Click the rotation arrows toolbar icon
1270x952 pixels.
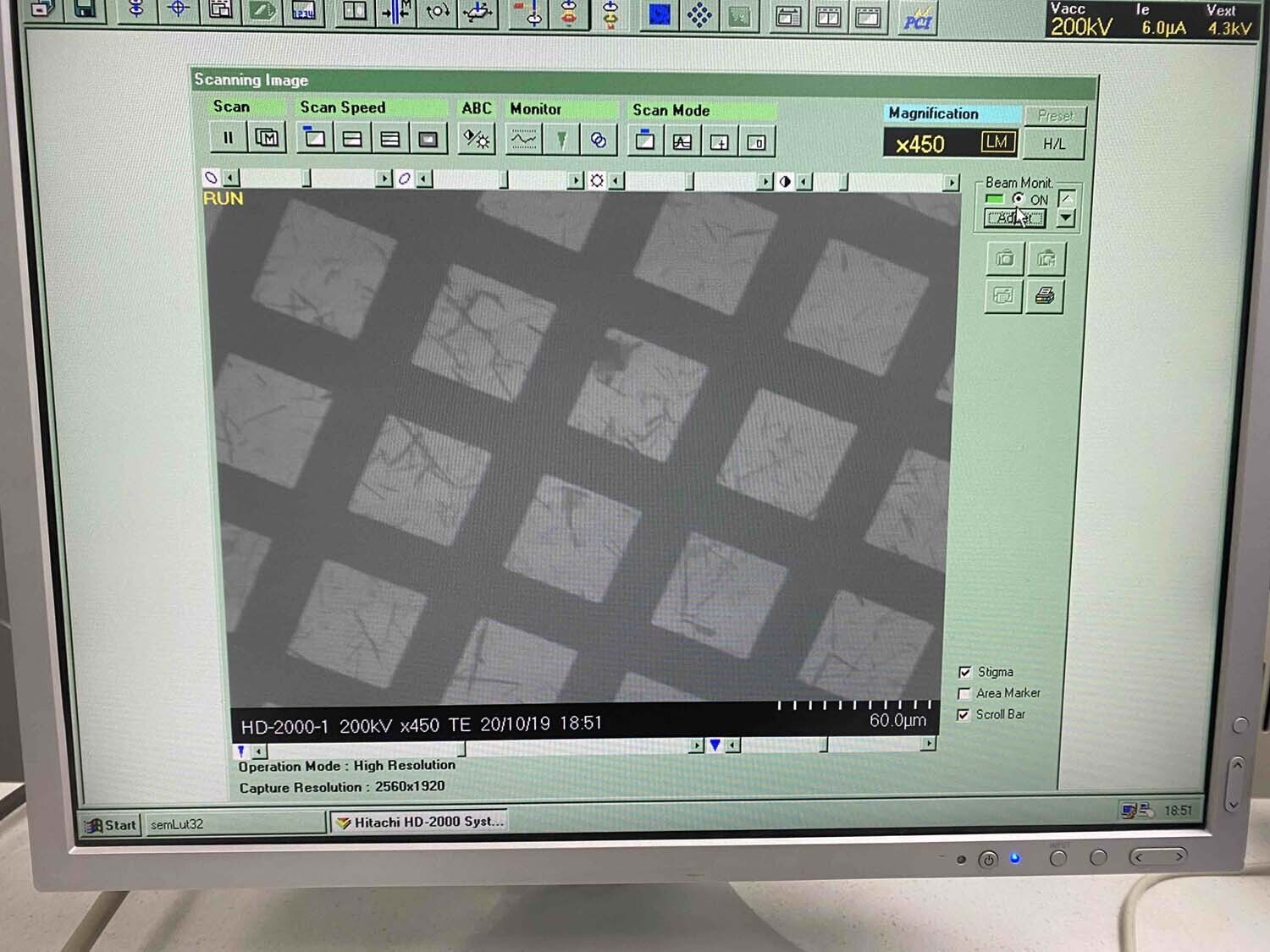(438, 12)
